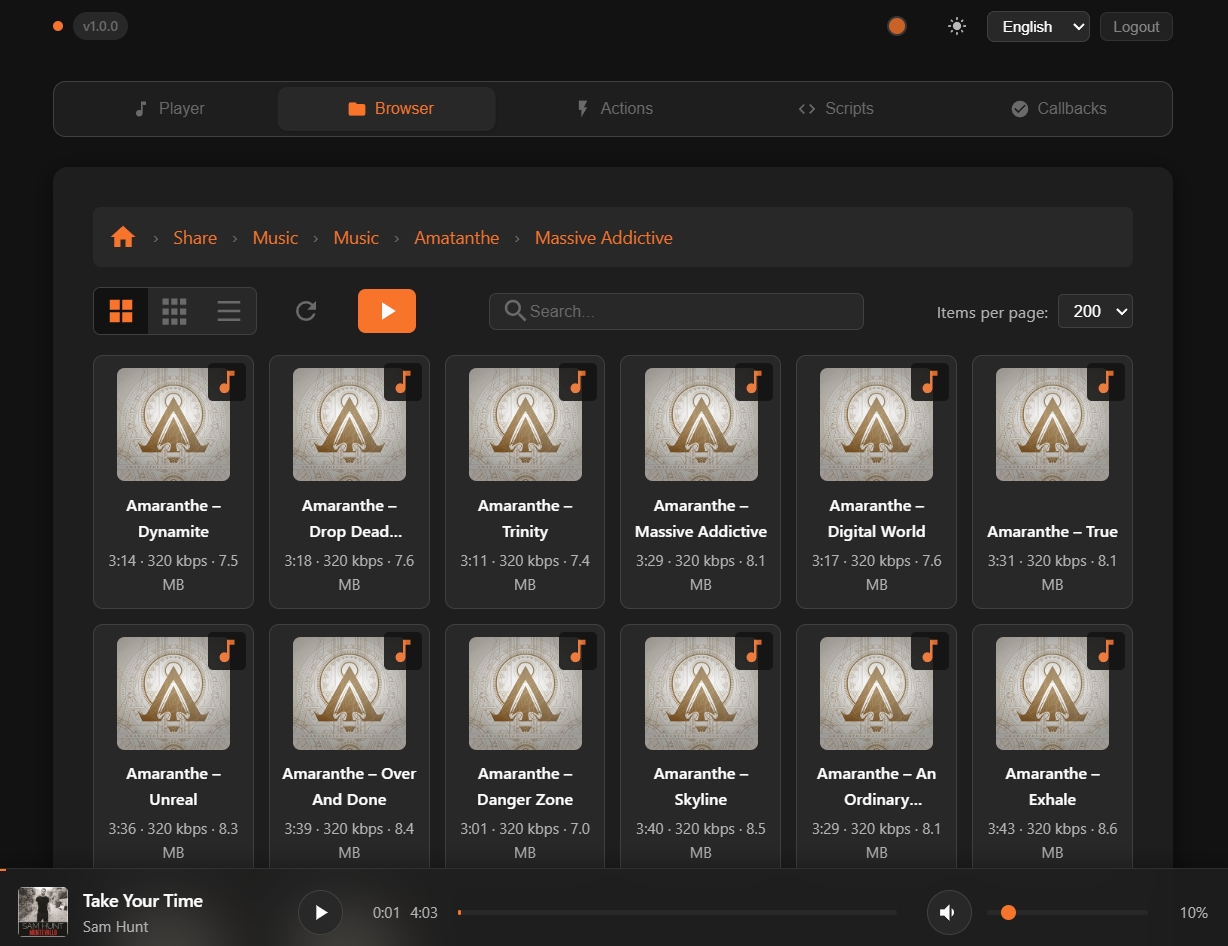Mute audio using the speaker icon
The image size is (1228, 946).
(x=948, y=912)
